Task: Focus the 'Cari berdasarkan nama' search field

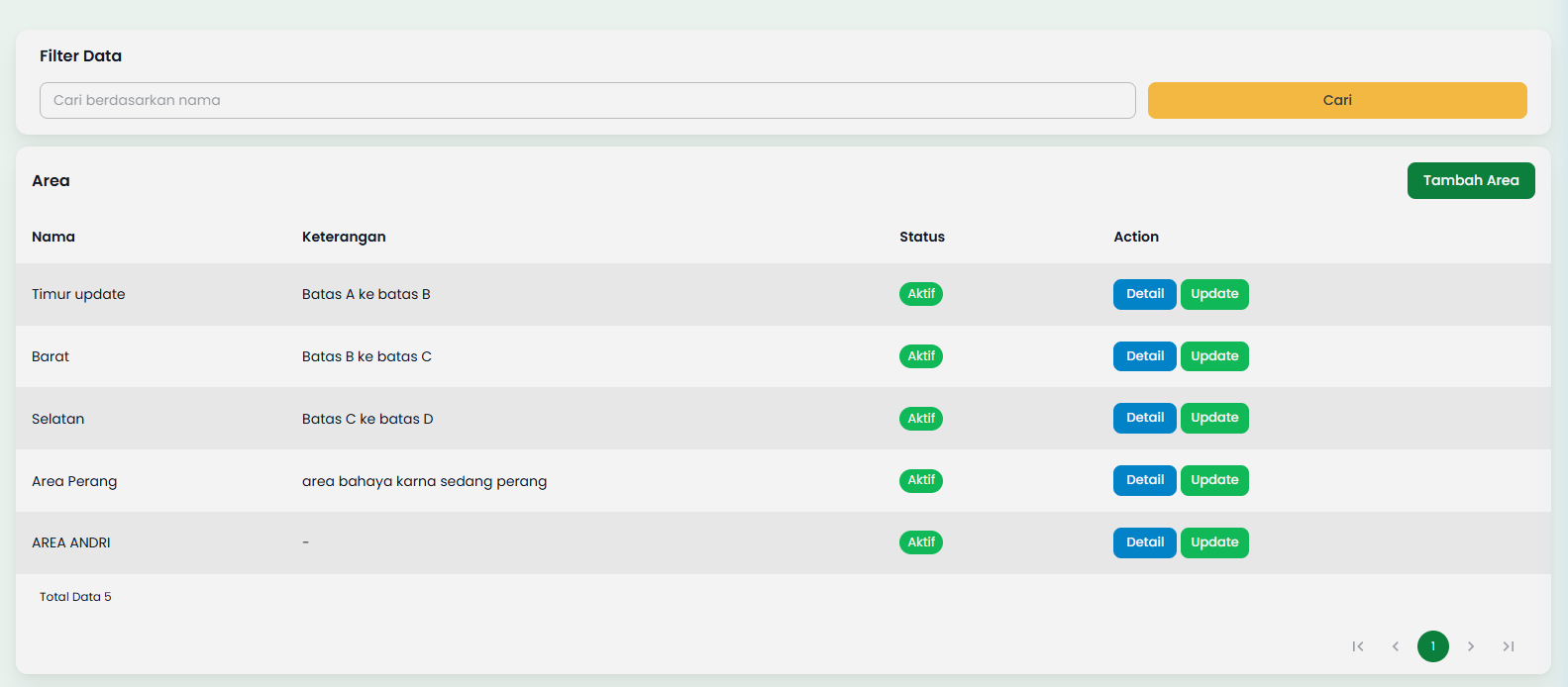Action: tap(587, 100)
